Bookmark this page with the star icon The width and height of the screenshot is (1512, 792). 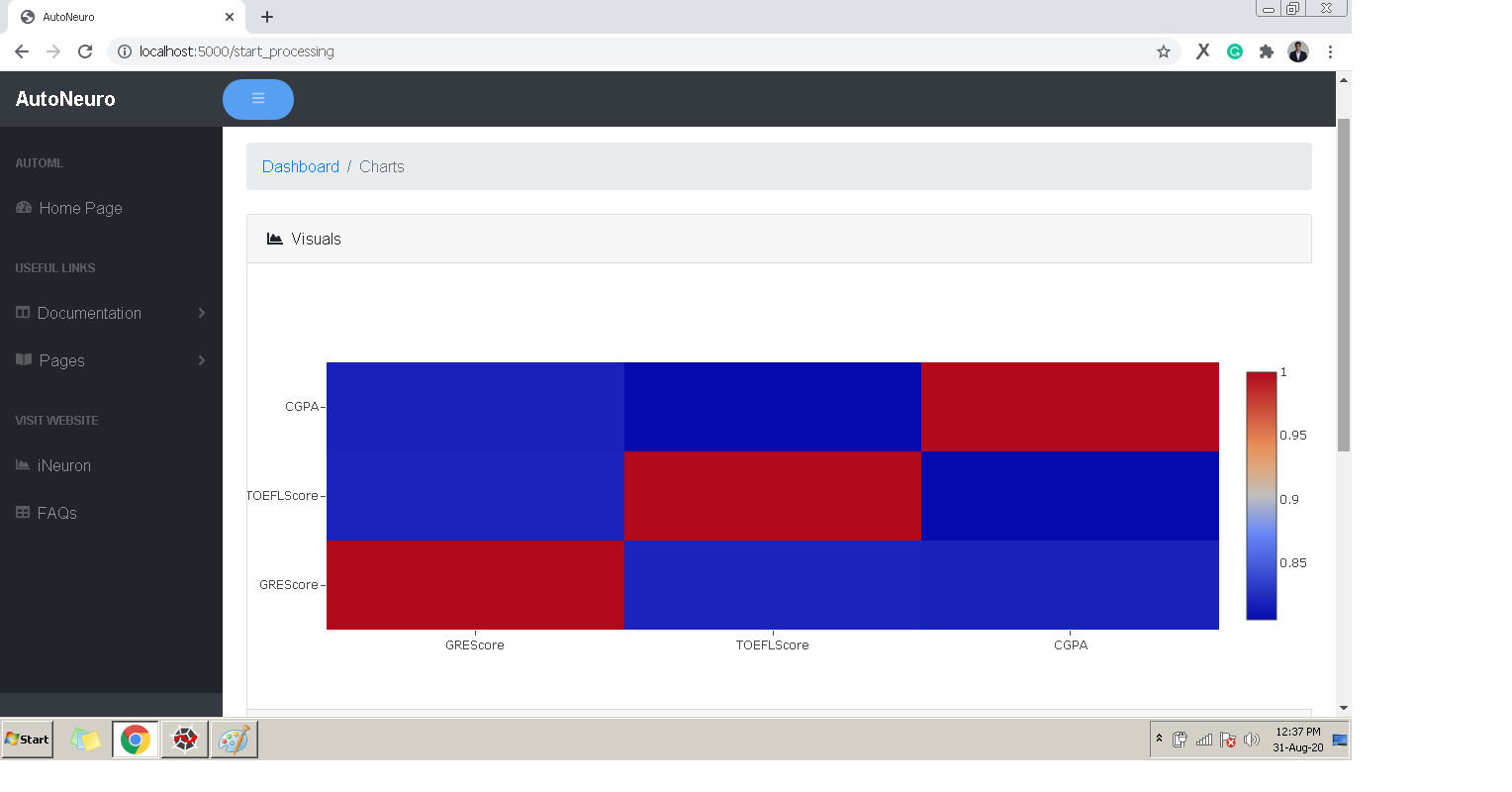click(1164, 51)
